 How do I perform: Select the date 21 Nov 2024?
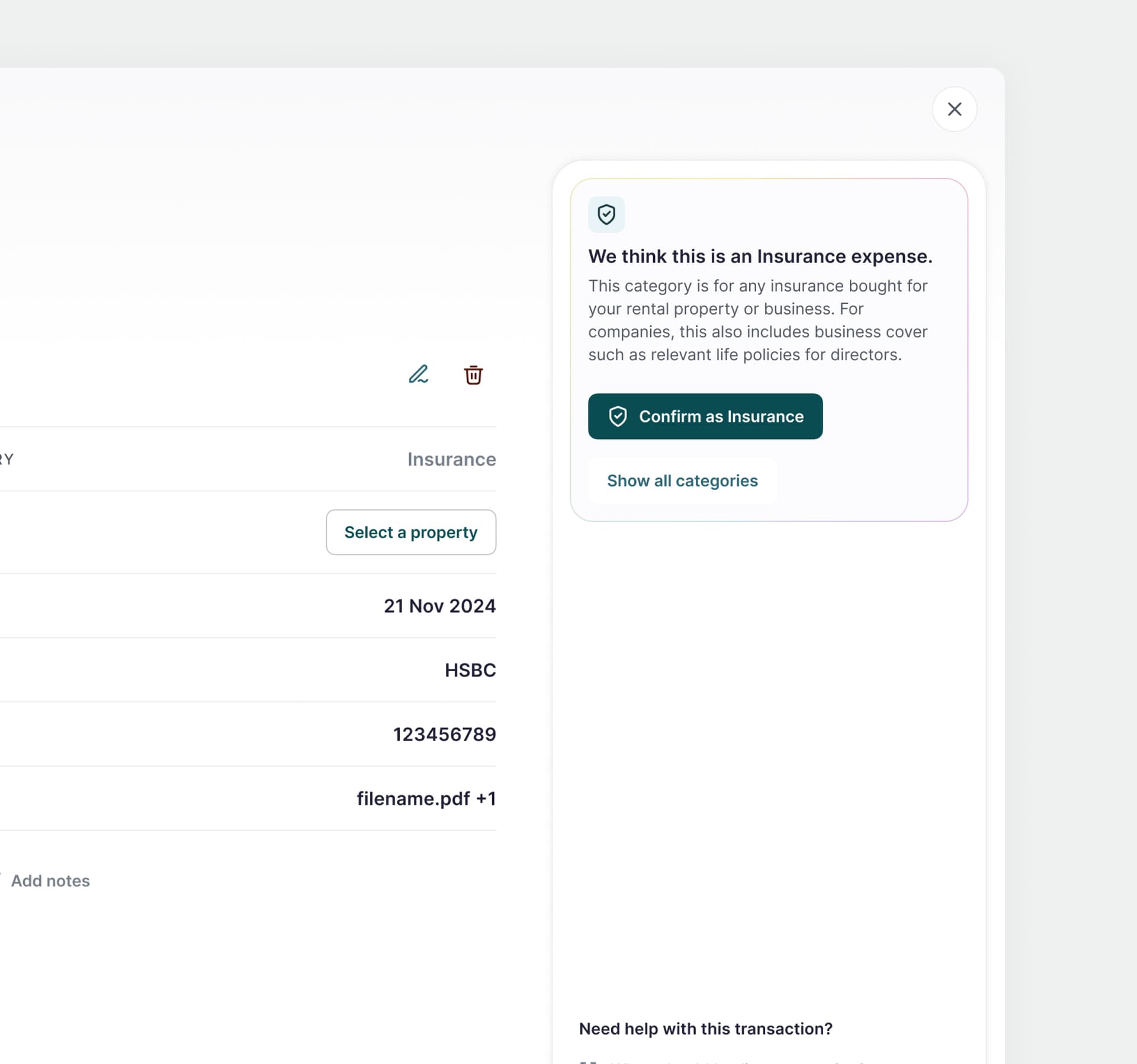click(439, 605)
